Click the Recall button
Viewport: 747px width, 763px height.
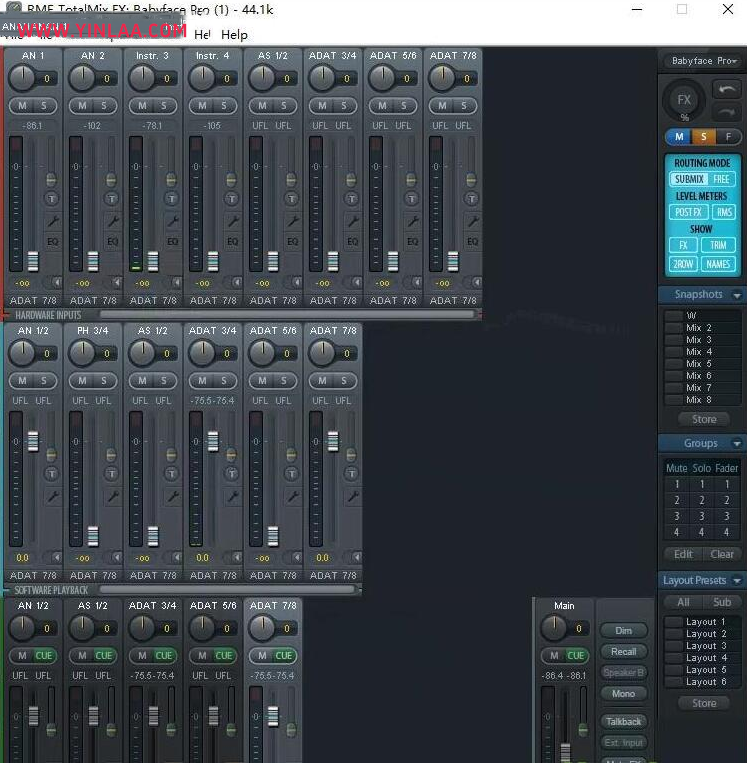[x=623, y=652]
